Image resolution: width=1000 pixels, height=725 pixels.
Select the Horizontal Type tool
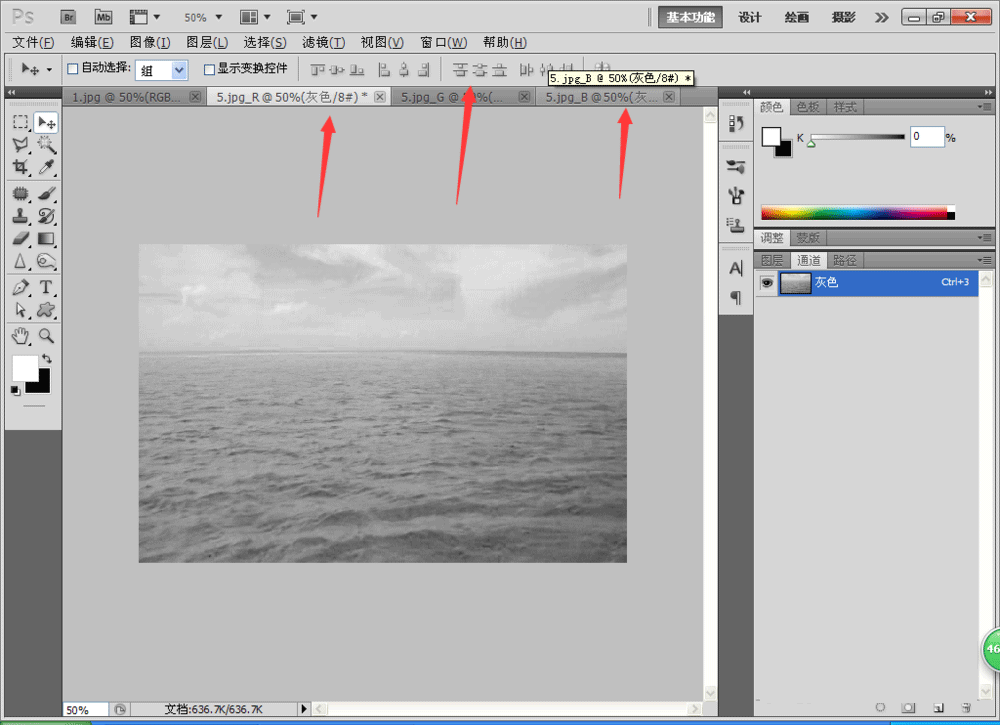point(46,288)
